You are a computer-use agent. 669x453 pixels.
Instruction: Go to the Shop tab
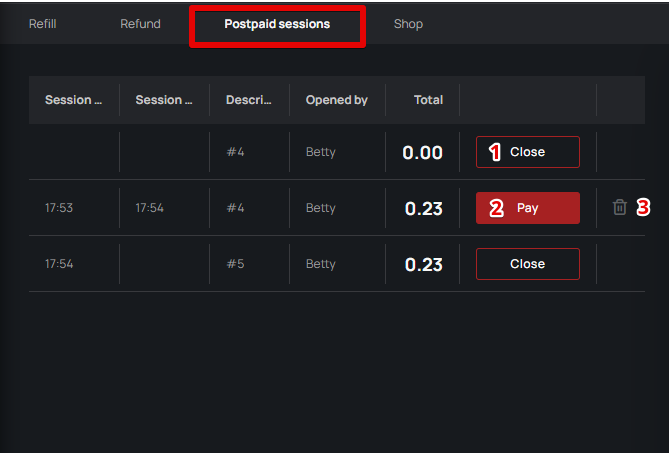coord(408,24)
